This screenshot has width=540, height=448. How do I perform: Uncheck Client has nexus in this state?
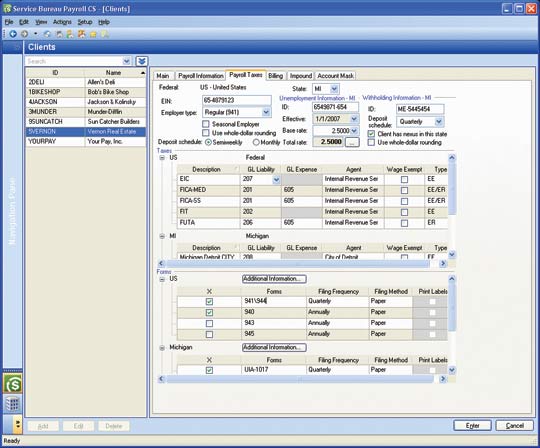pos(371,134)
